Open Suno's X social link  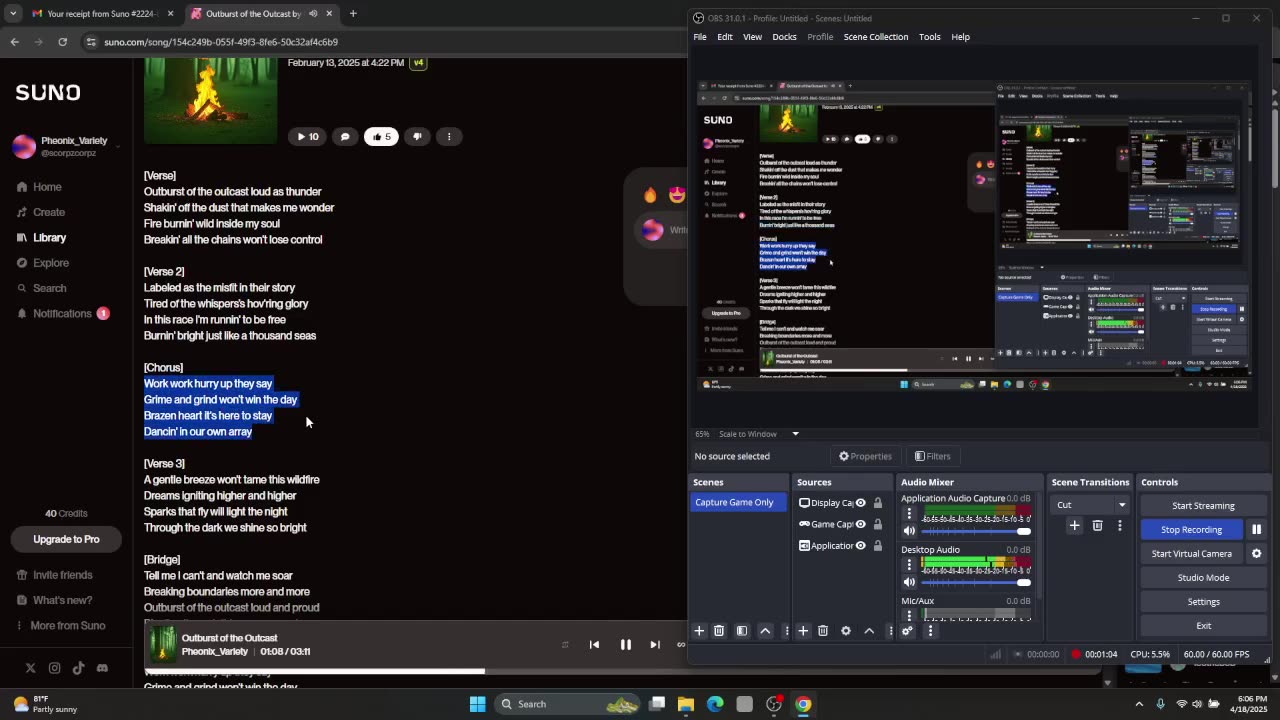click(x=30, y=668)
